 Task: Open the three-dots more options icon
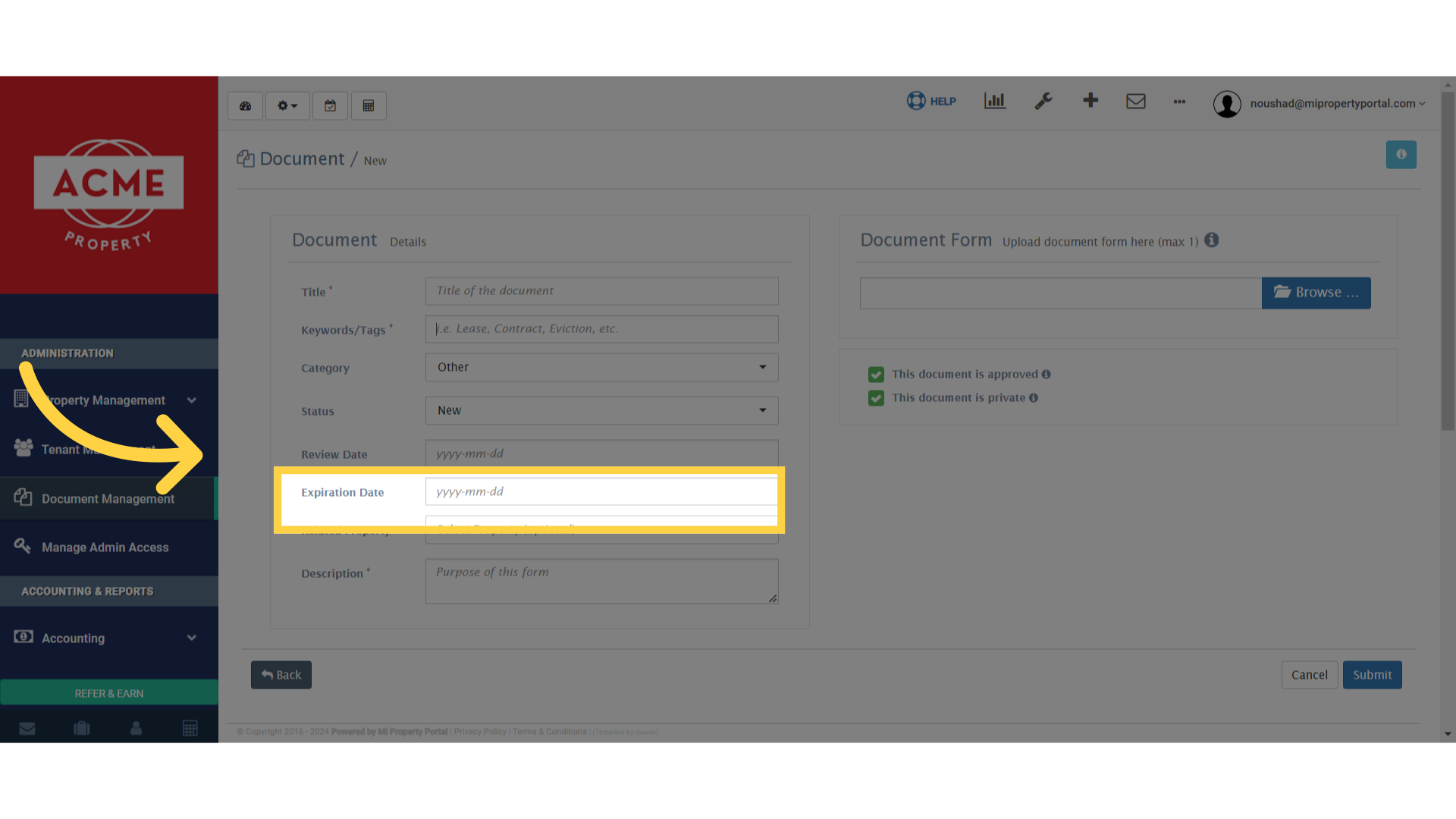(1179, 102)
